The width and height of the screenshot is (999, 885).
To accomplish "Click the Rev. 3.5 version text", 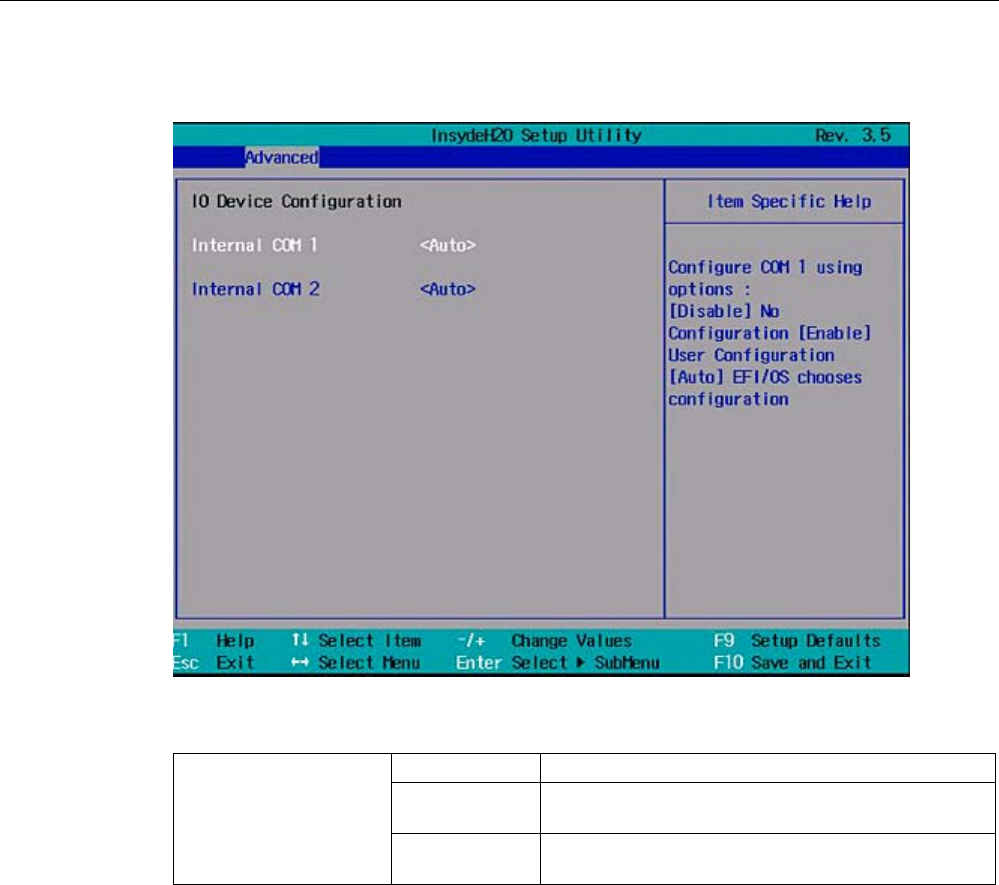I will [852, 135].
